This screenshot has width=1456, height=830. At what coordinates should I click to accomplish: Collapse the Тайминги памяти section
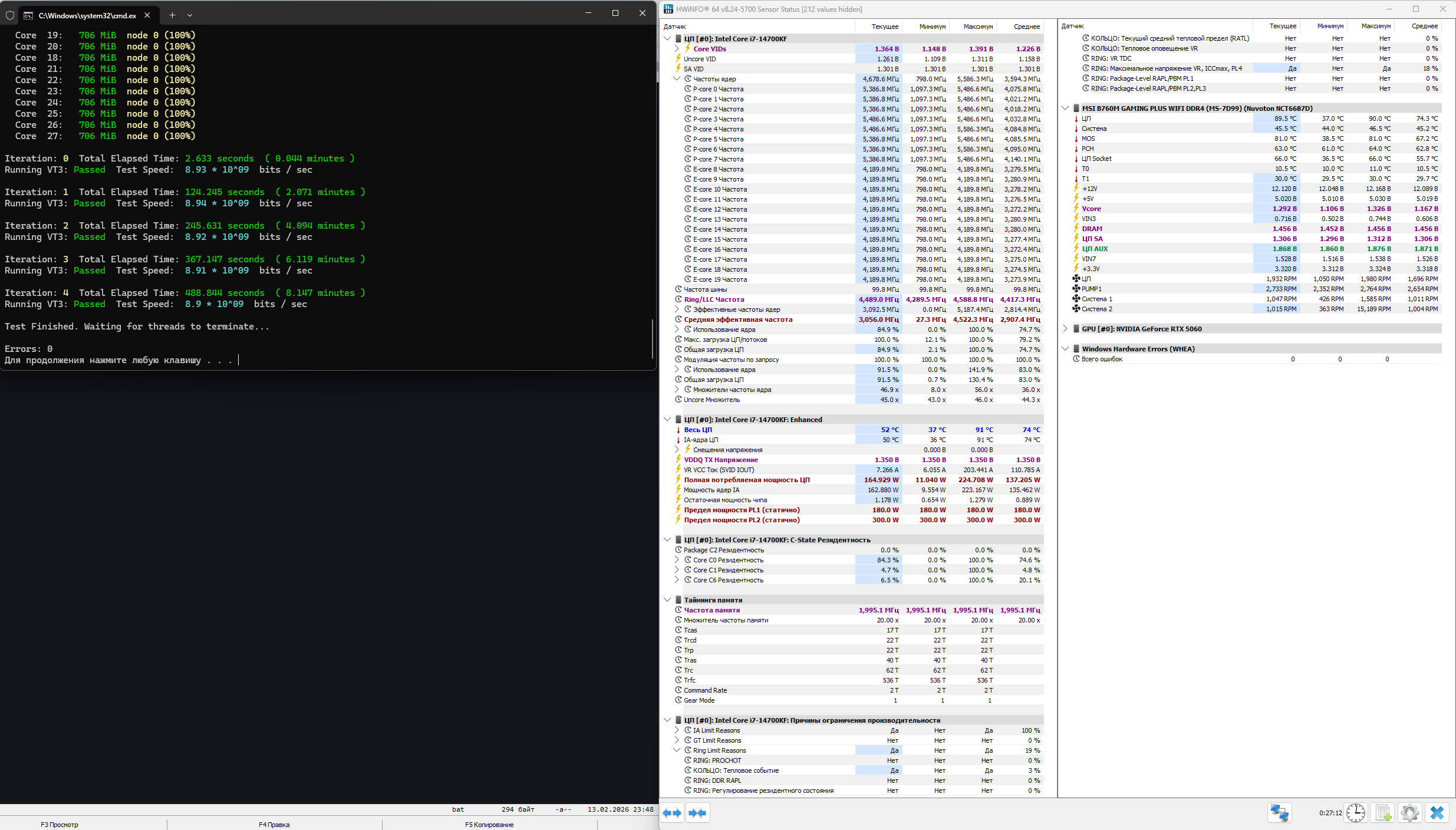(667, 600)
